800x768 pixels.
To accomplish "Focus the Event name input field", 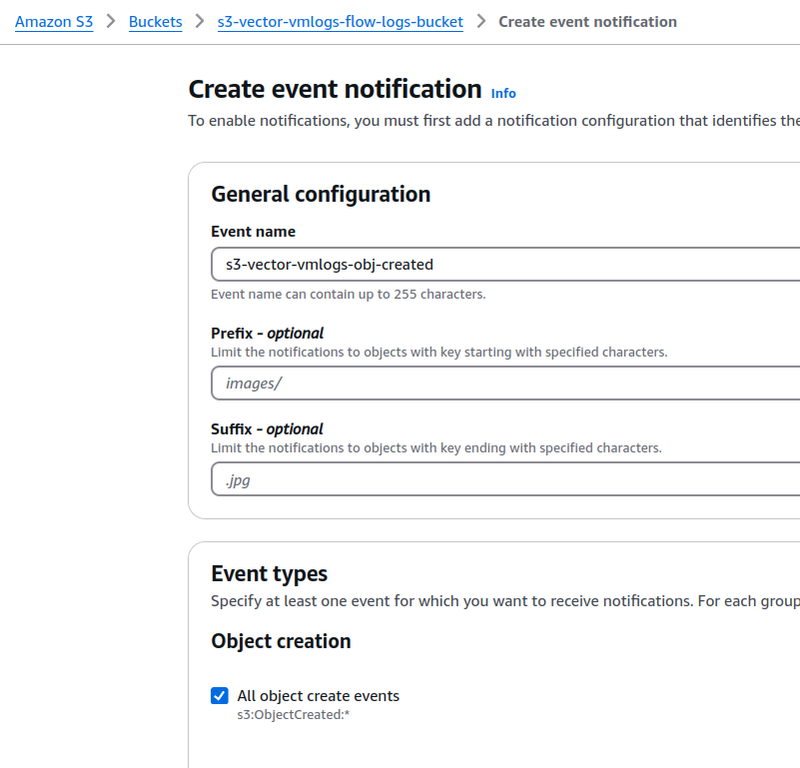I will pyautogui.click(x=505, y=264).
